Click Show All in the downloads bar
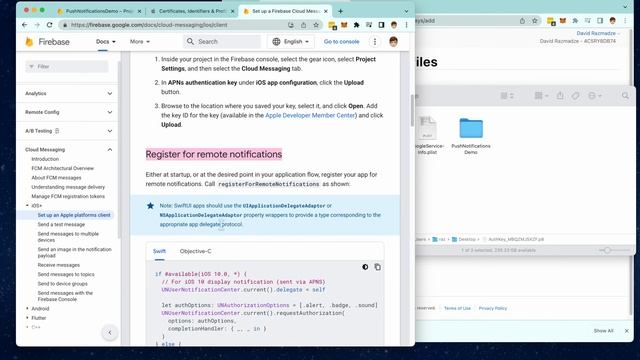The width and height of the screenshot is (640, 360). (603, 331)
